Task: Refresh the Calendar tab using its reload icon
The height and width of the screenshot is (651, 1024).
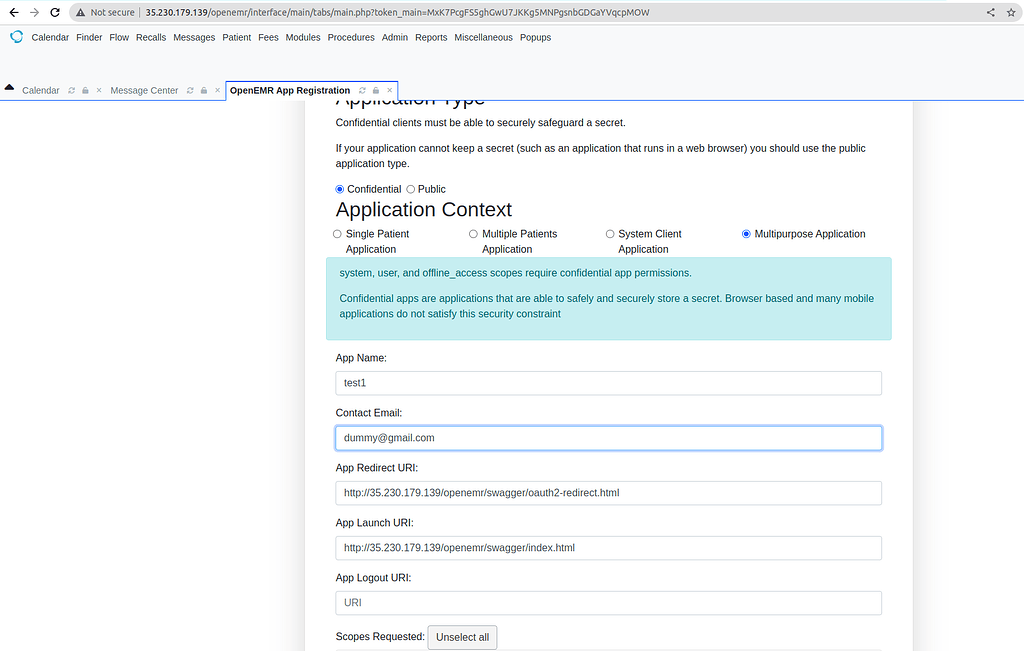Action: (x=71, y=90)
